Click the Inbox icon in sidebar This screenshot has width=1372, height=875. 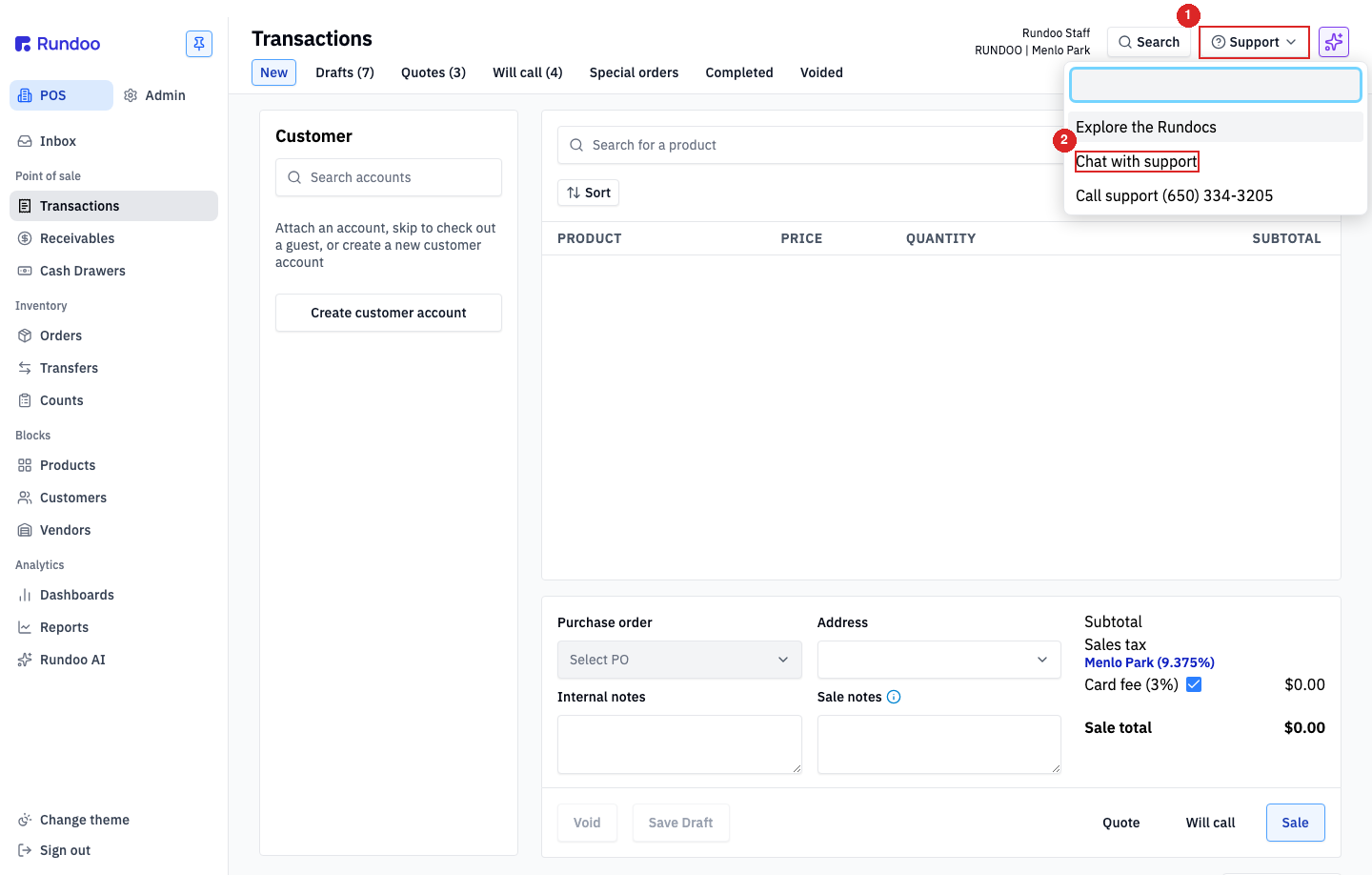point(25,141)
